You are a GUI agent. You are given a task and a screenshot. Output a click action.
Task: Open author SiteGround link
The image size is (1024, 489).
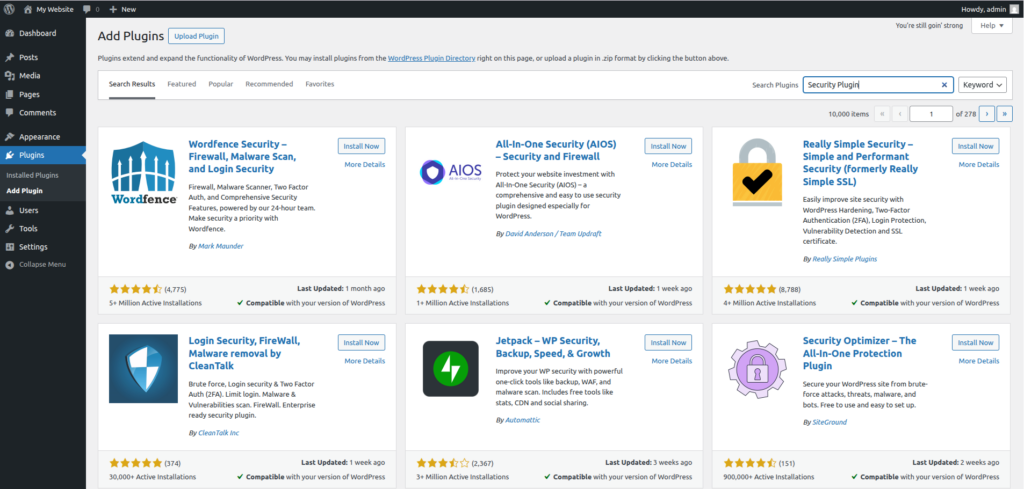(x=829, y=422)
